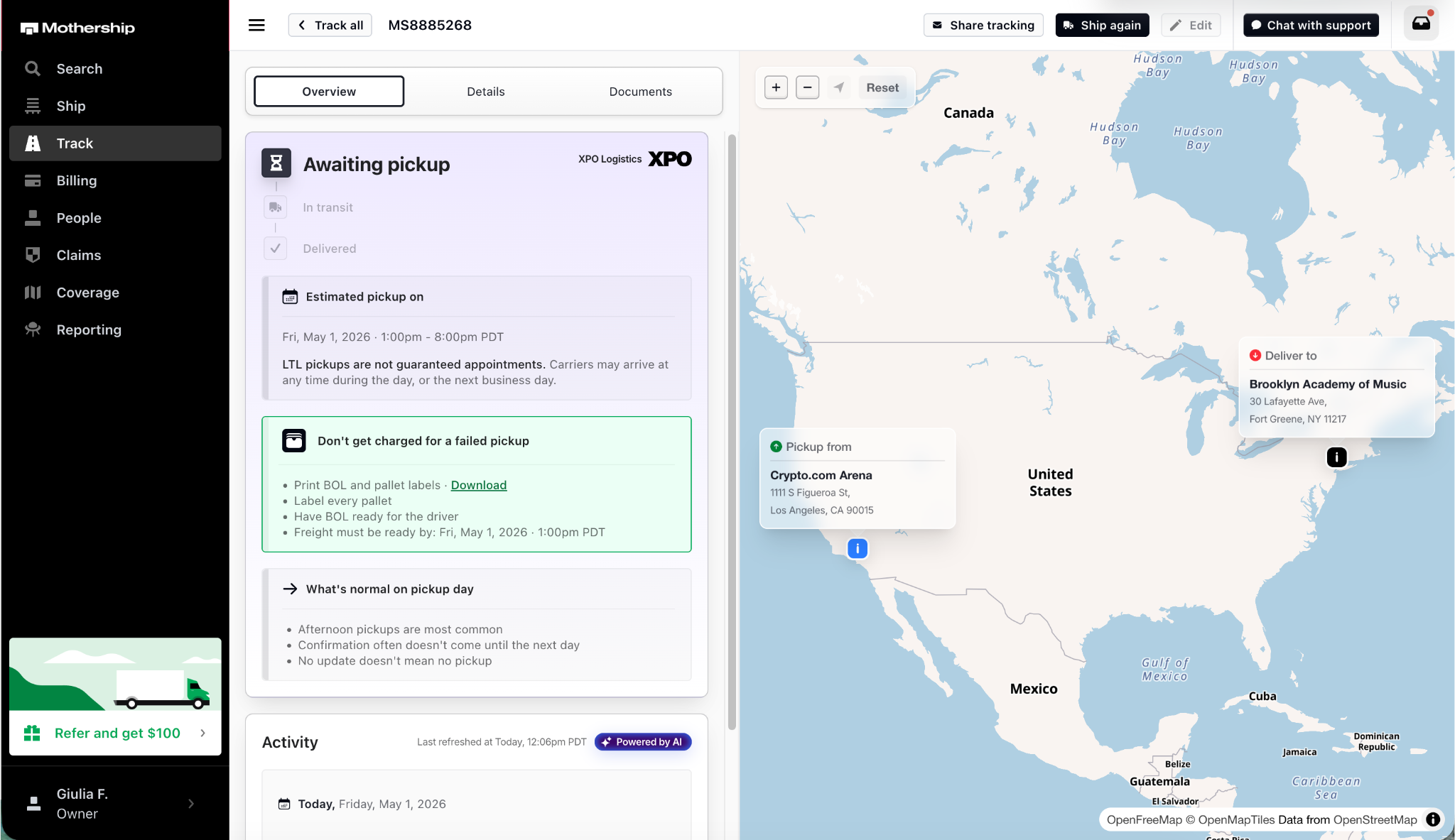The width and height of the screenshot is (1455, 840).
Task: Click the Powered by AI badge
Action: pyautogui.click(x=643, y=742)
